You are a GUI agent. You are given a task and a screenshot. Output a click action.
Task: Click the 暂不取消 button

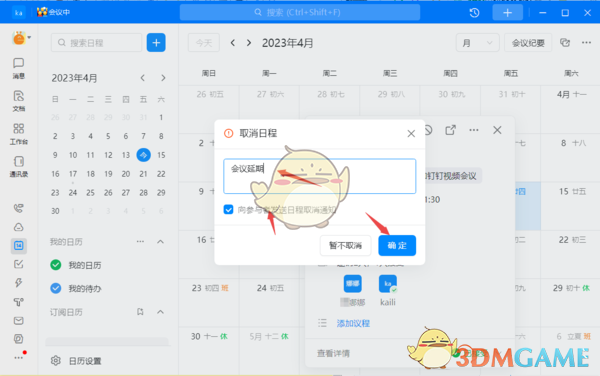346,245
